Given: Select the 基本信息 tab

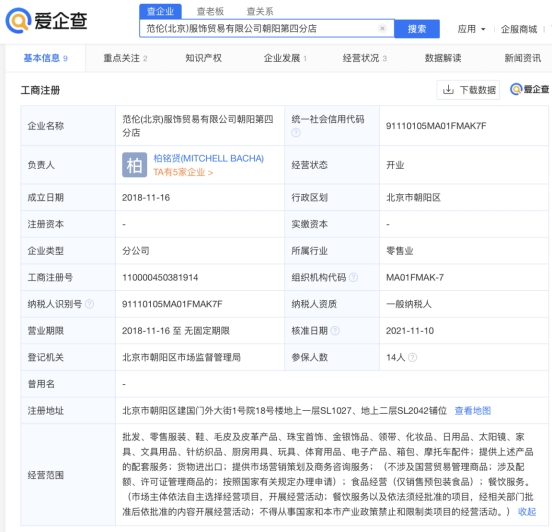Looking at the screenshot, I should coord(45,58).
